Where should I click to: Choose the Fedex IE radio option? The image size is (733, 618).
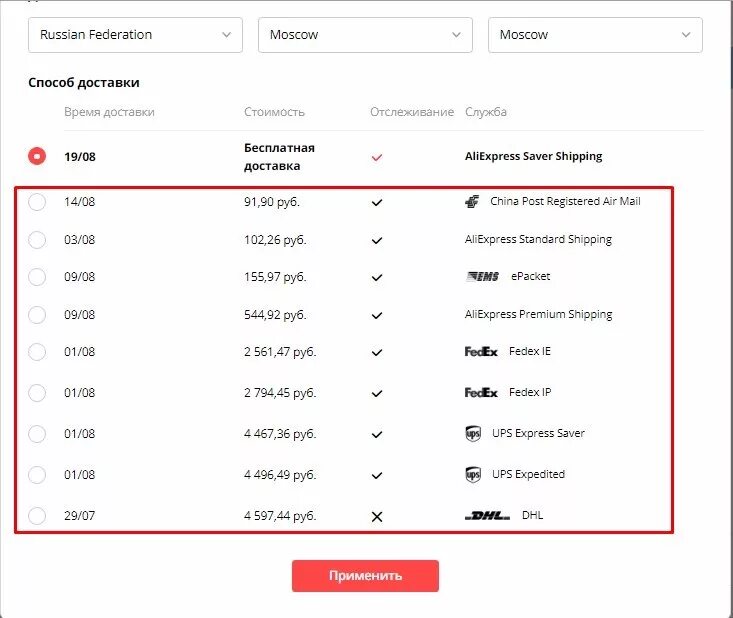[37, 352]
